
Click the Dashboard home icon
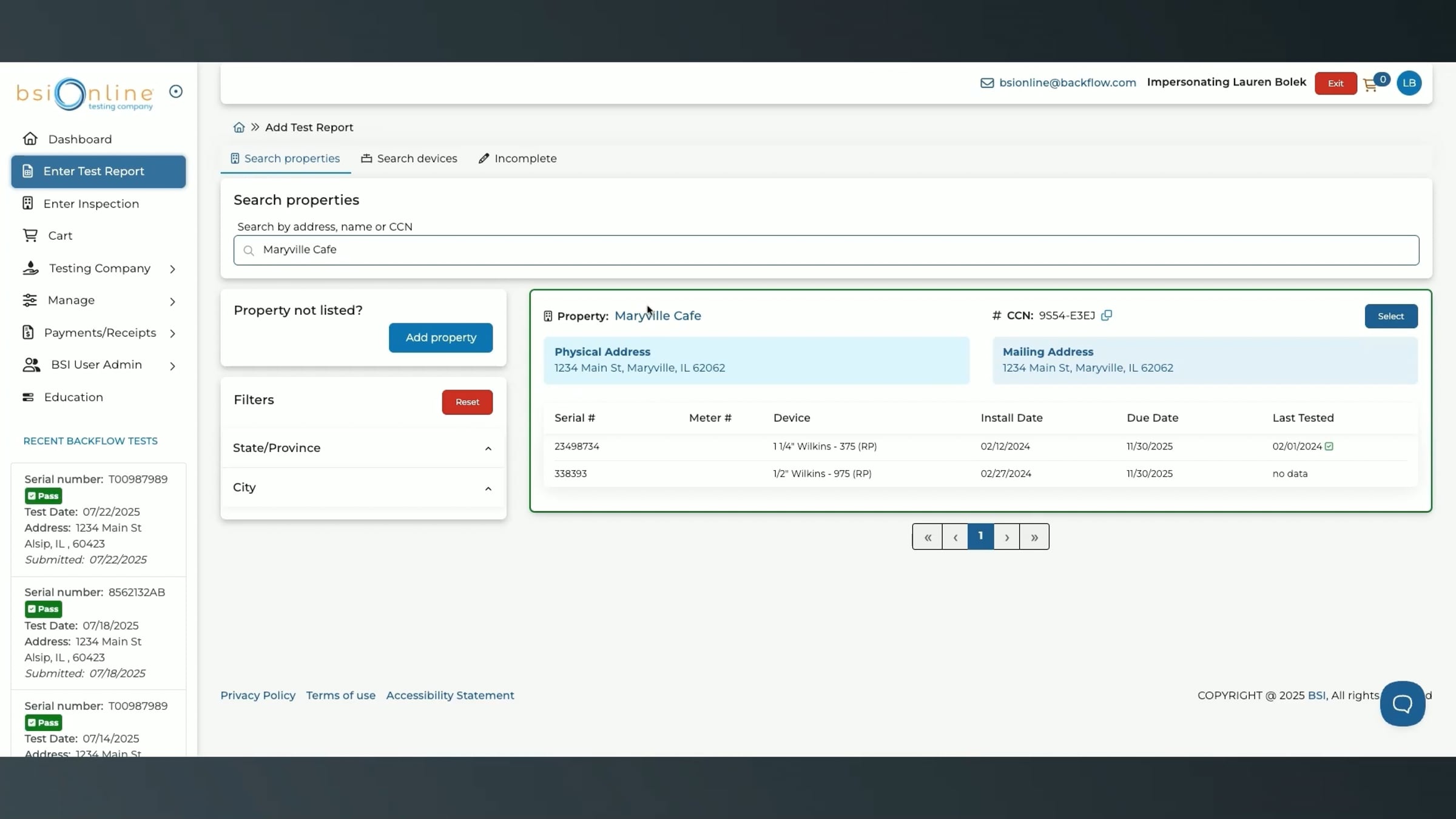click(30, 139)
